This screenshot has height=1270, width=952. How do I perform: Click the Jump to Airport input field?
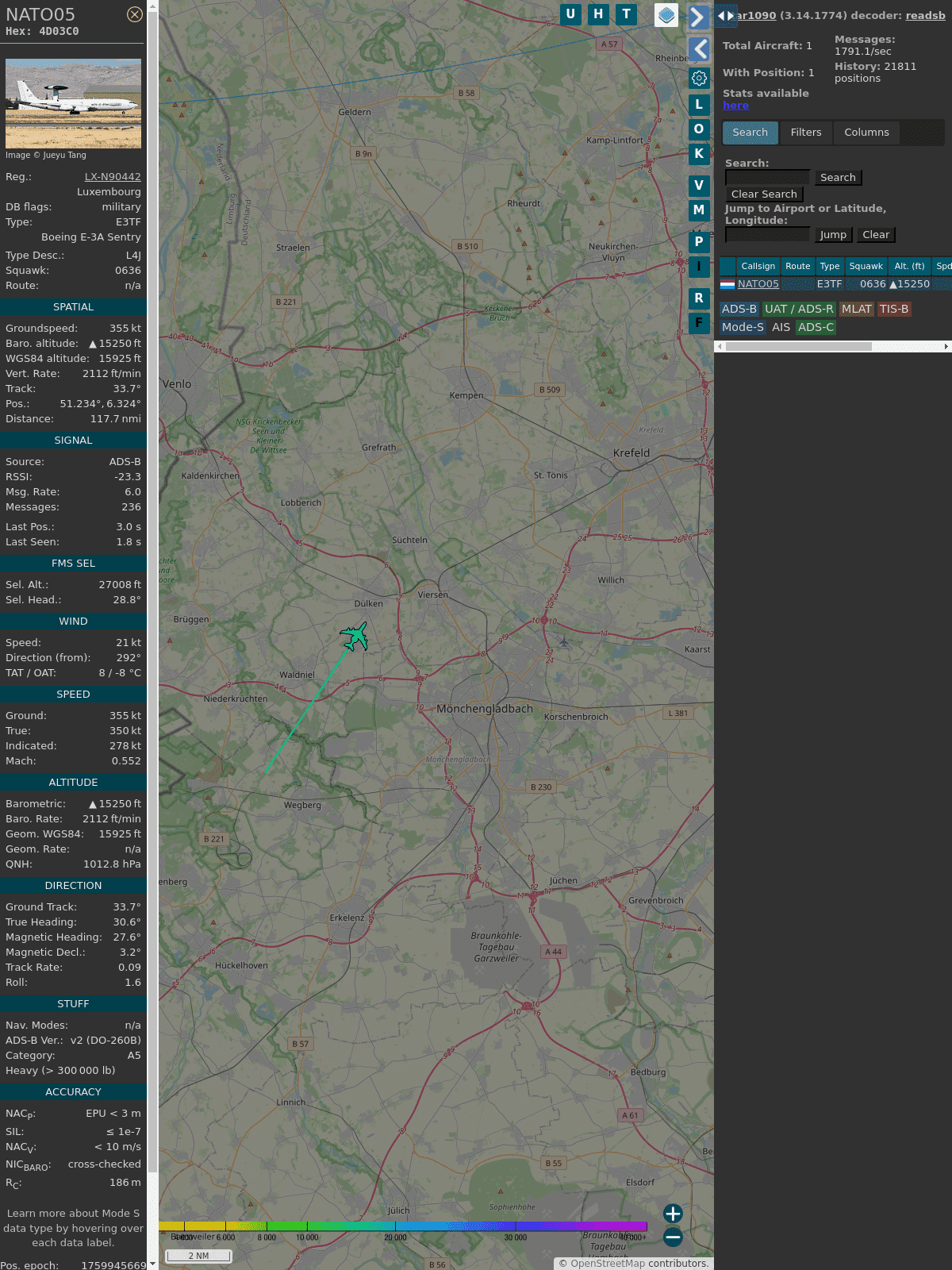coord(767,235)
